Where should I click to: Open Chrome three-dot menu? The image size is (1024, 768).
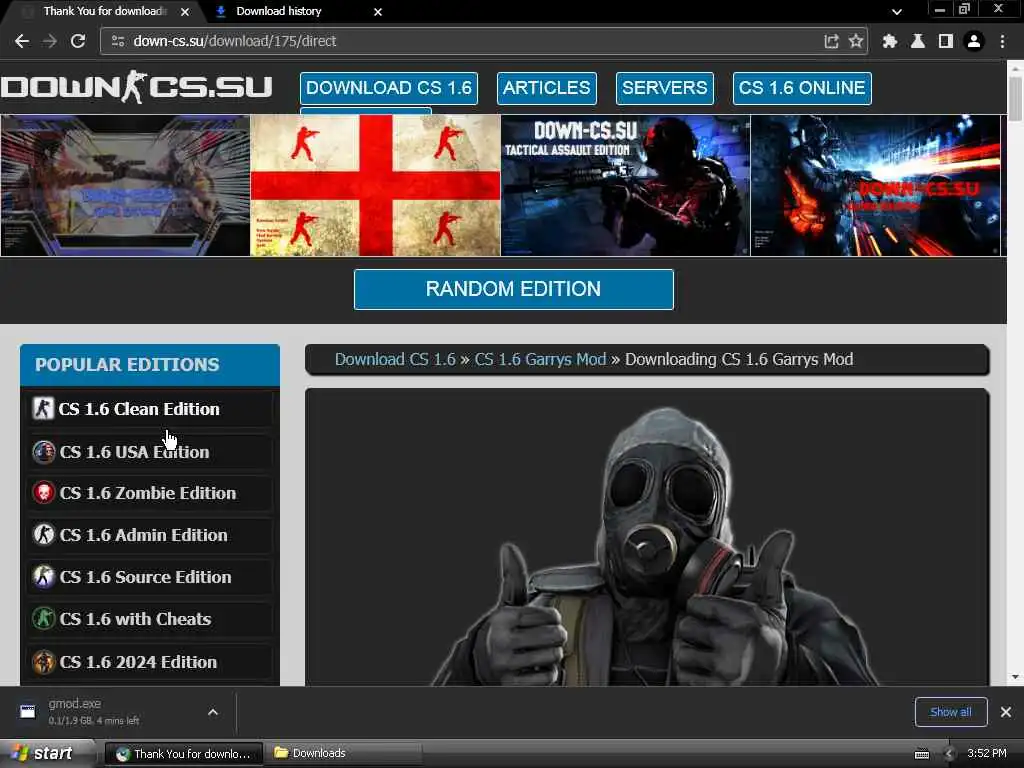tap(1002, 41)
